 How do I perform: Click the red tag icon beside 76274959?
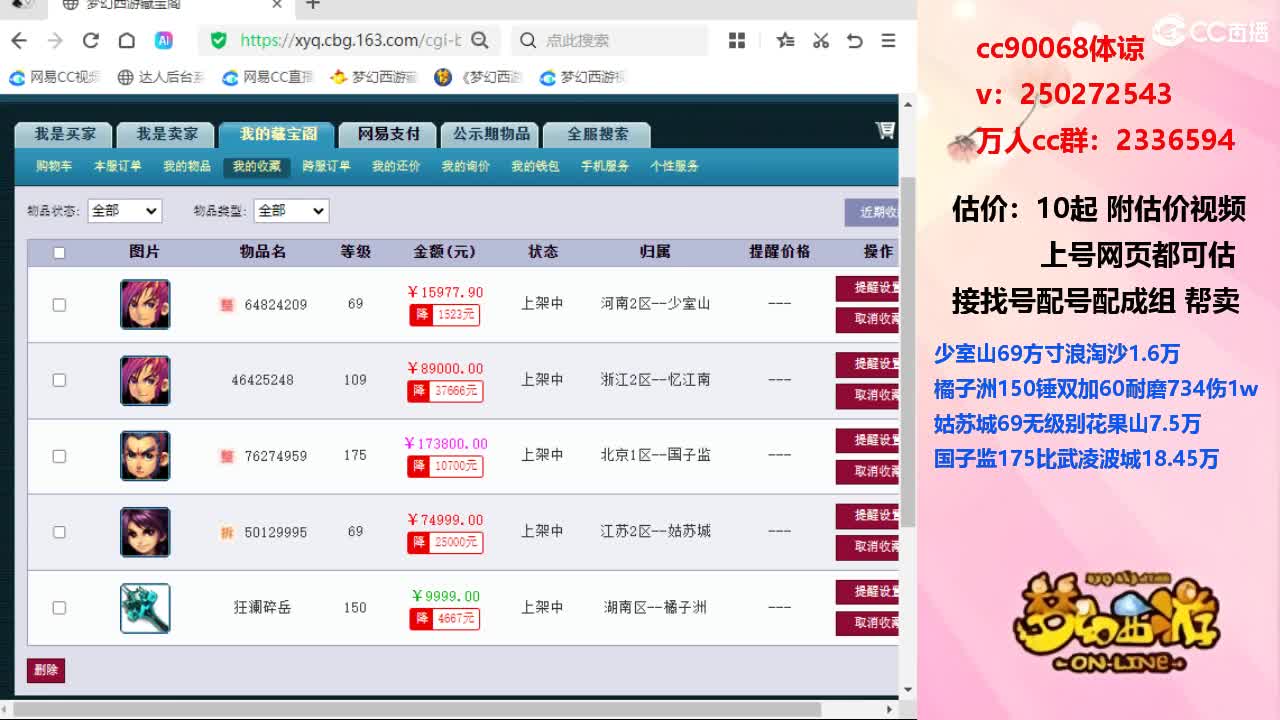[x=227, y=456]
